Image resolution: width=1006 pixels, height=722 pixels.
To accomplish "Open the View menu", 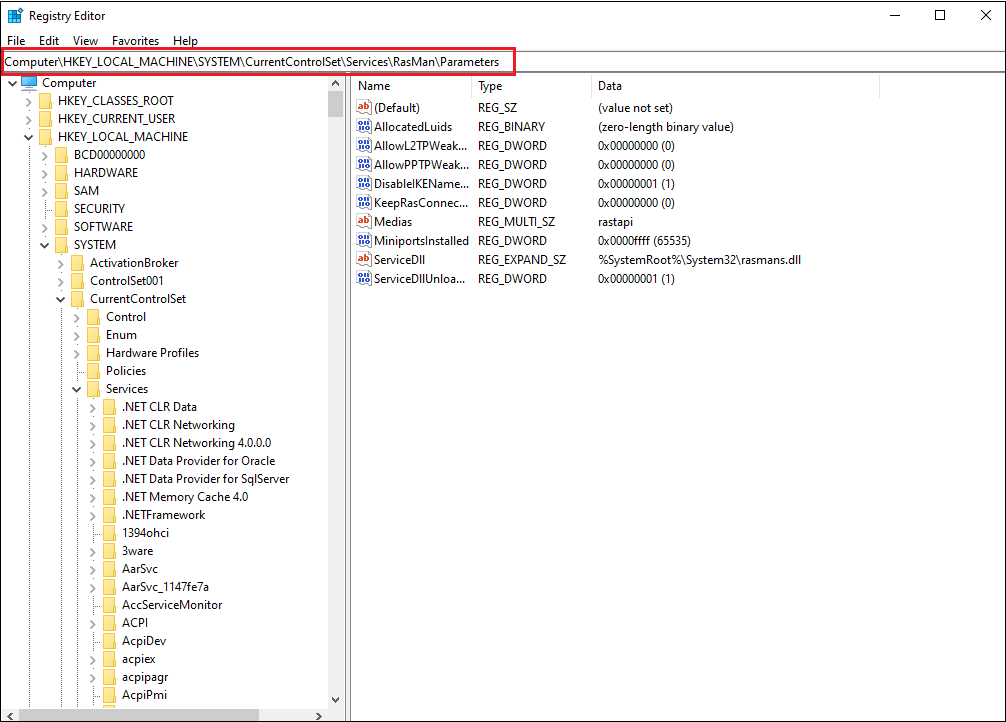I will click(x=85, y=40).
